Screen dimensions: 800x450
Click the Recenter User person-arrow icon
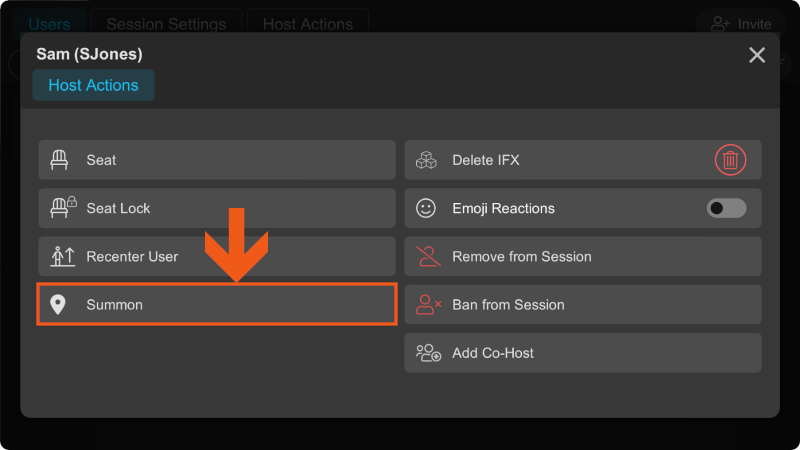(x=63, y=256)
